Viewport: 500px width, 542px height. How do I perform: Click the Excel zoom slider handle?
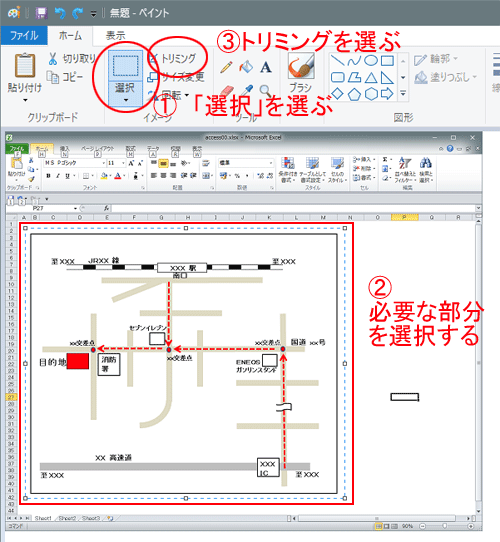tap(445, 526)
